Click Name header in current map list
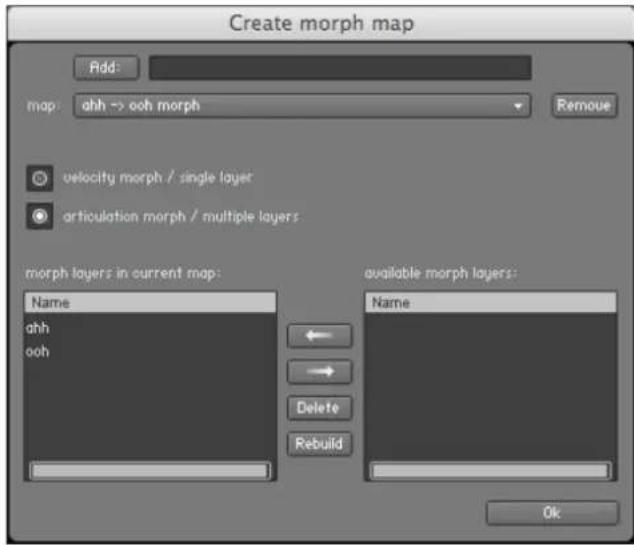Image resolution: width=634 pixels, height=545 pixels. [150, 302]
